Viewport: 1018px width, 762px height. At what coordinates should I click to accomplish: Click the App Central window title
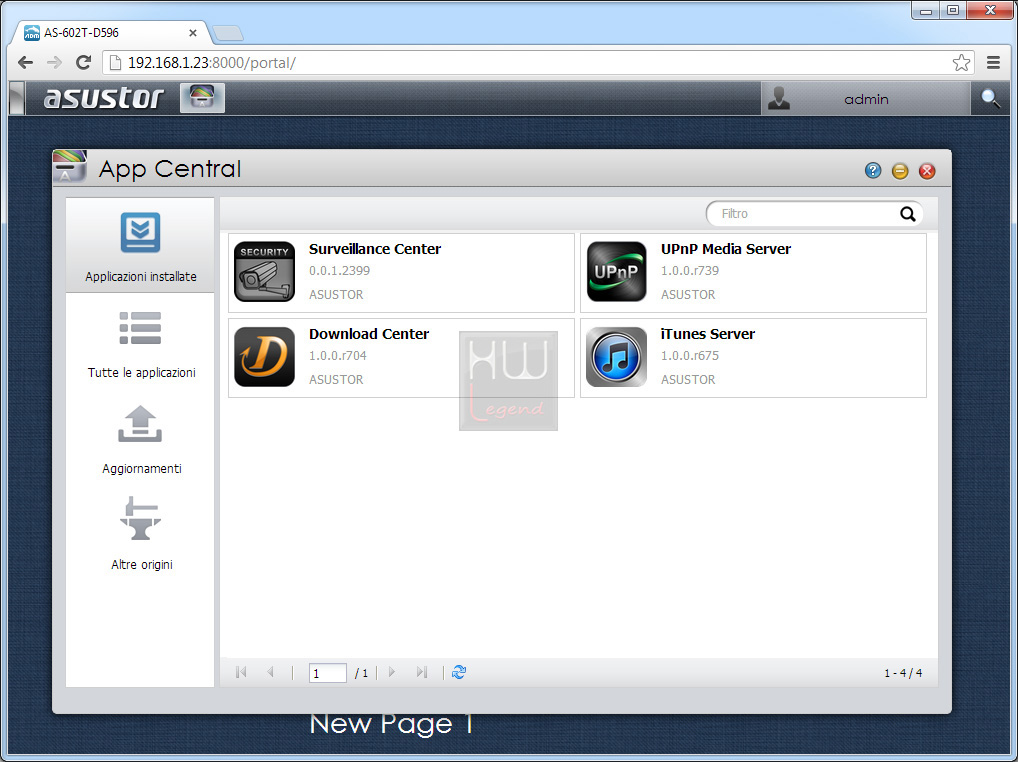(170, 169)
